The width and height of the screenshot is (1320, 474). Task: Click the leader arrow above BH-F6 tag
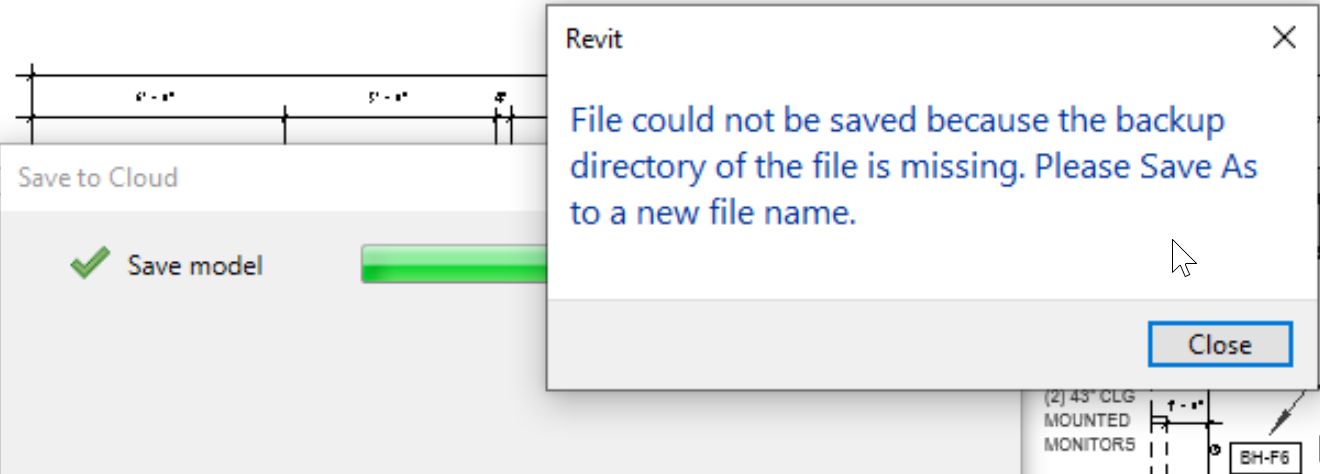(1286, 414)
